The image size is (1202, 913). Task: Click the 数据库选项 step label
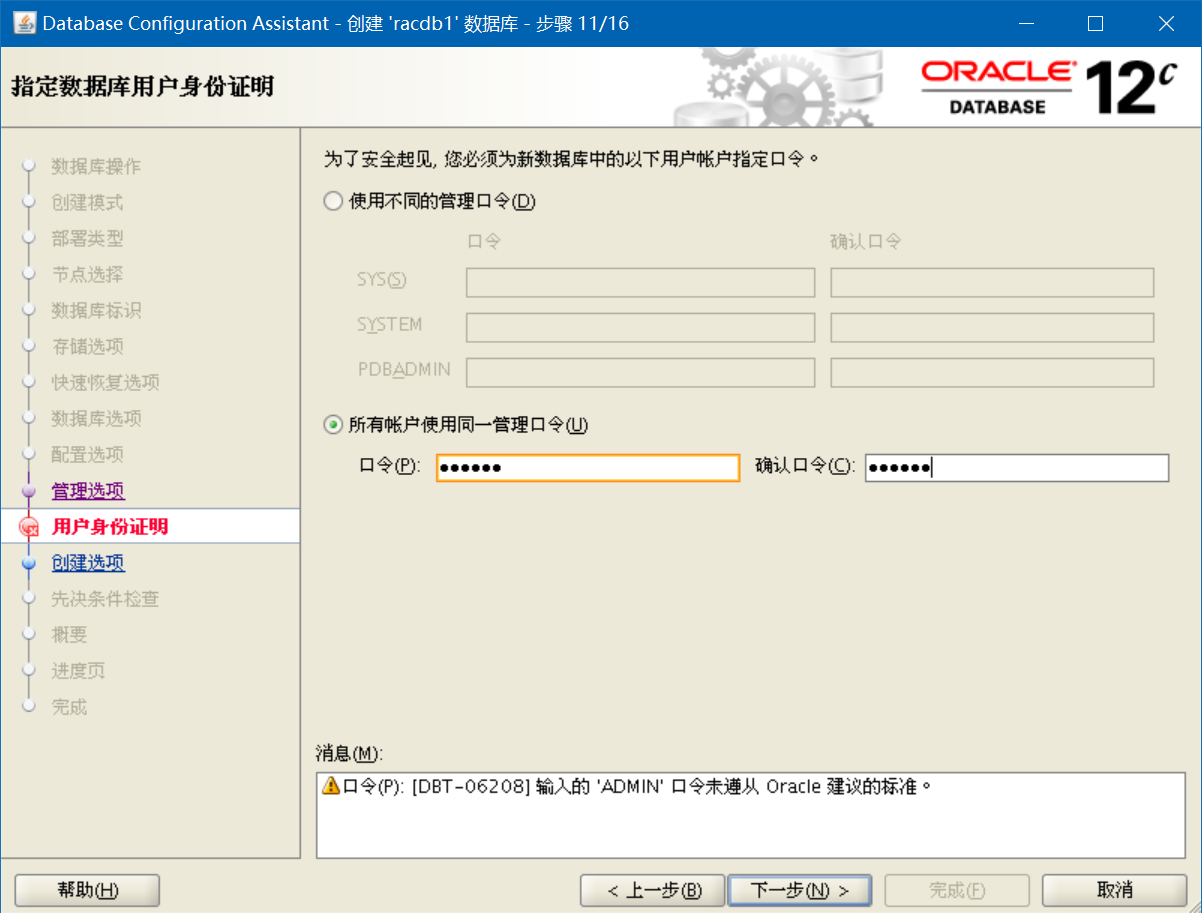[x=96, y=419]
